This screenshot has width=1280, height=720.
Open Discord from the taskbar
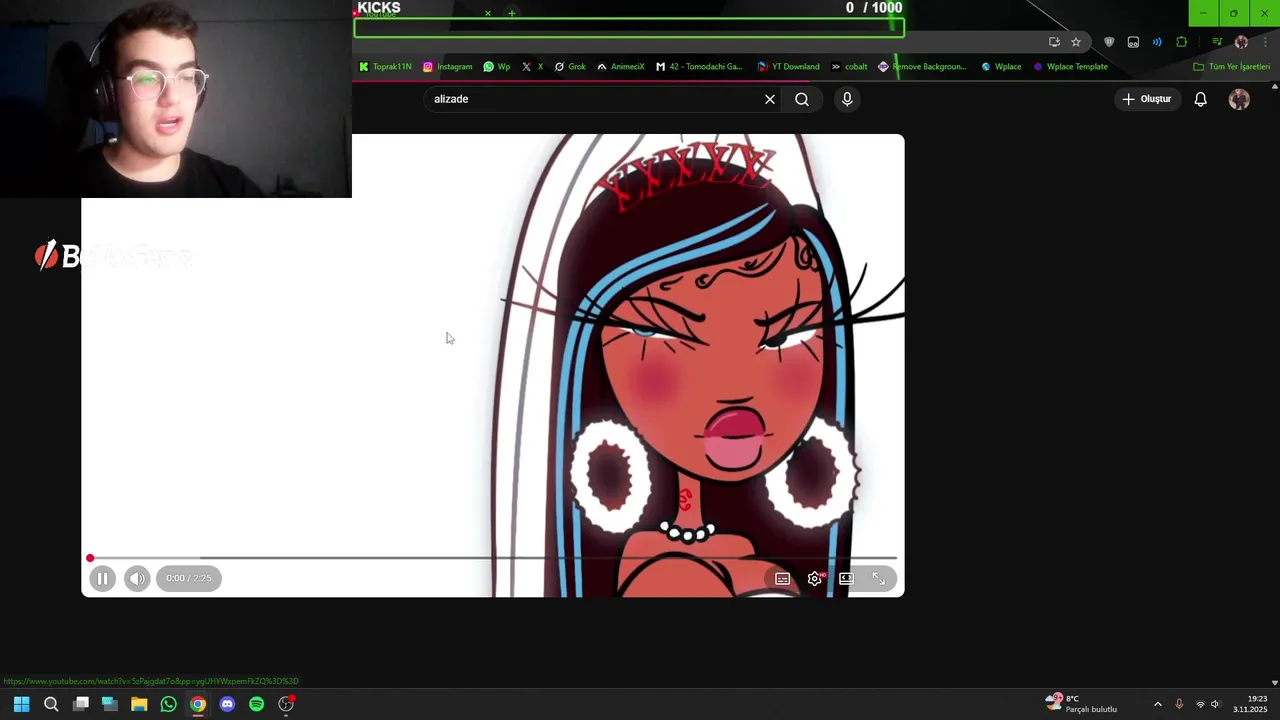coord(227,704)
